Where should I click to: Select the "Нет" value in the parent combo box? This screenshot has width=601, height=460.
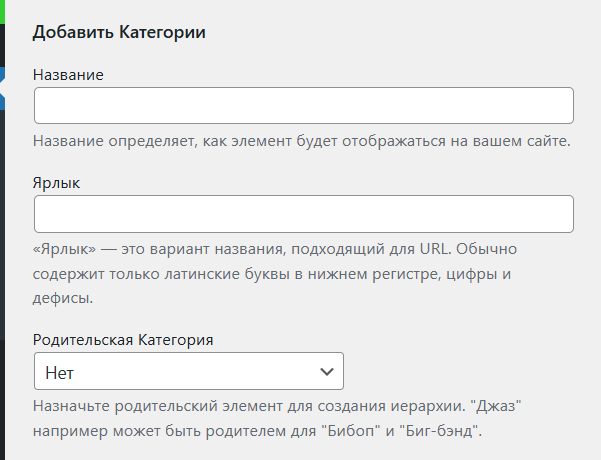(x=60, y=372)
